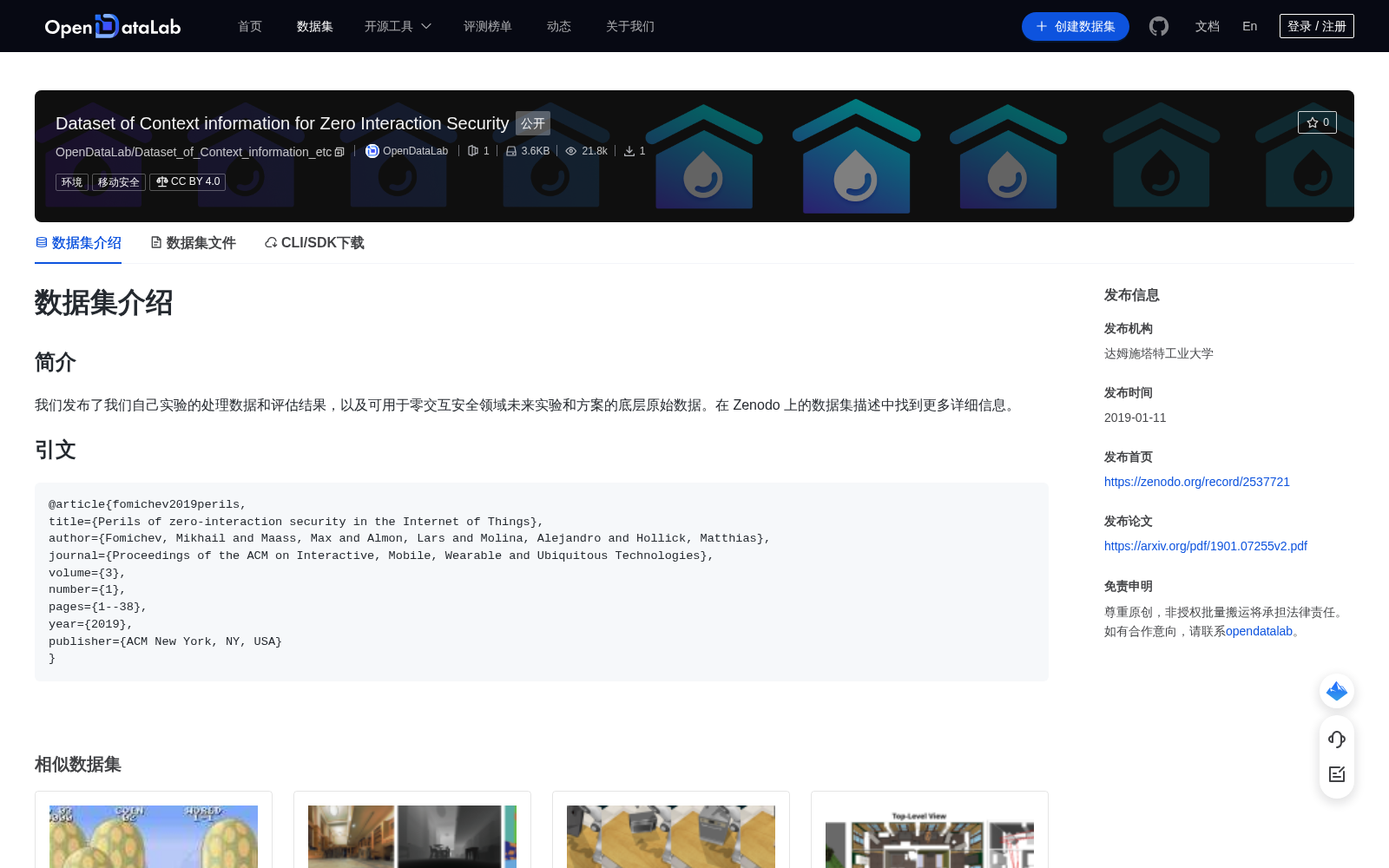The height and width of the screenshot is (868, 1389).
Task: Open the zenodo.org record link
Action: (1197, 482)
